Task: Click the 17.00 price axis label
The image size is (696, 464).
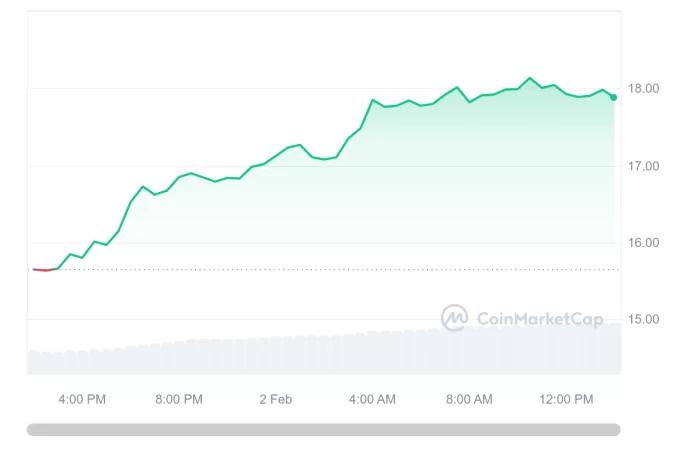Action: coord(645,166)
